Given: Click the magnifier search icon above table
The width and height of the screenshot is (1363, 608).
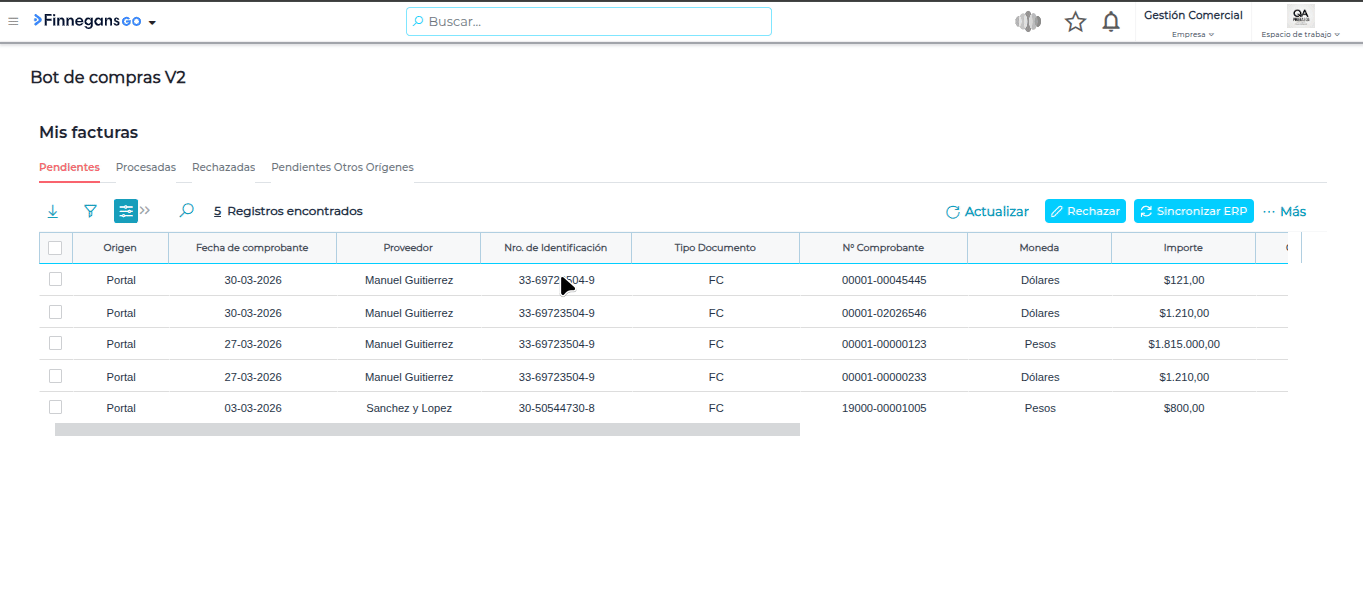Looking at the screenshot, I should click(186, 211).
